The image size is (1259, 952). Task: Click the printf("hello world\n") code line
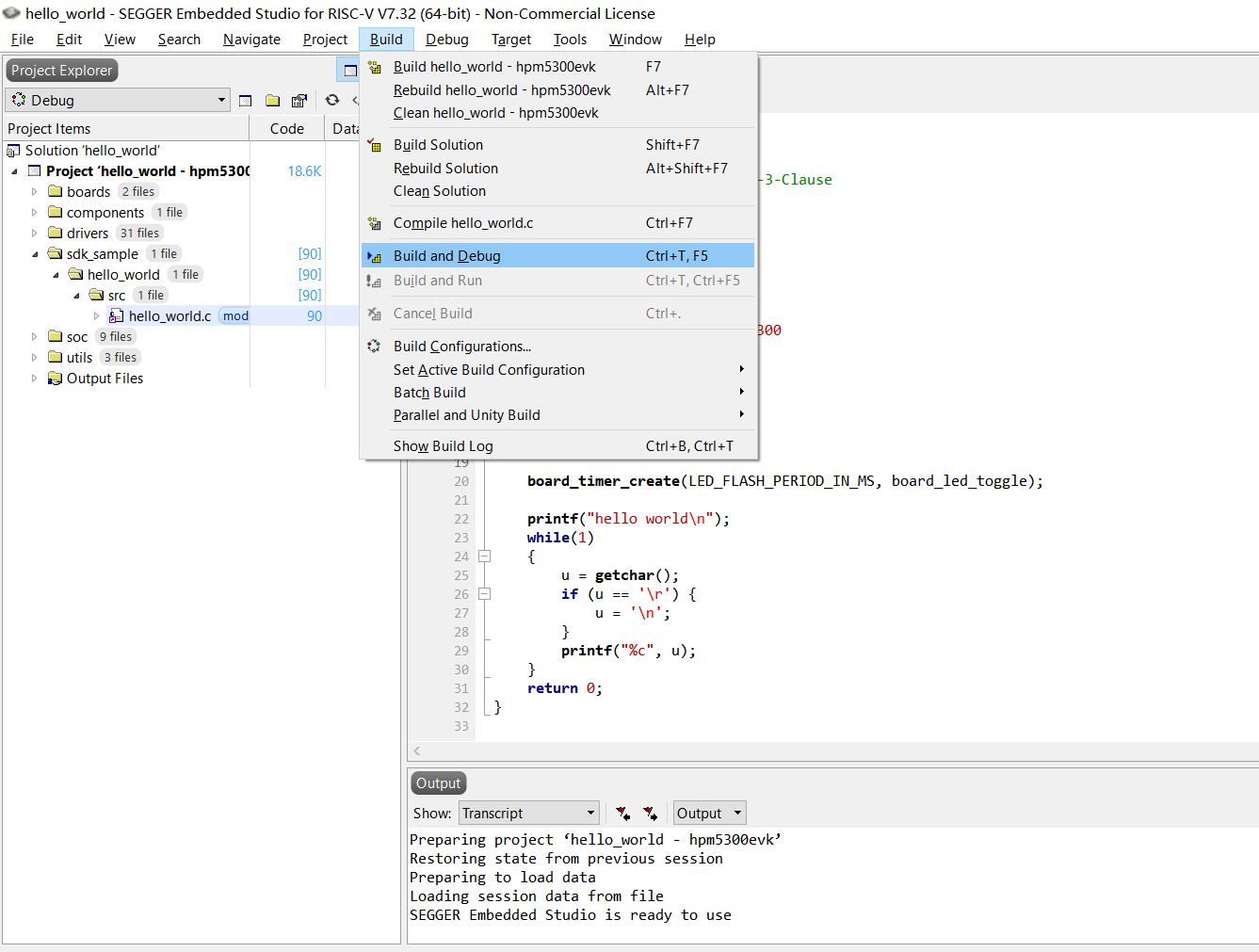click(628, 519)
